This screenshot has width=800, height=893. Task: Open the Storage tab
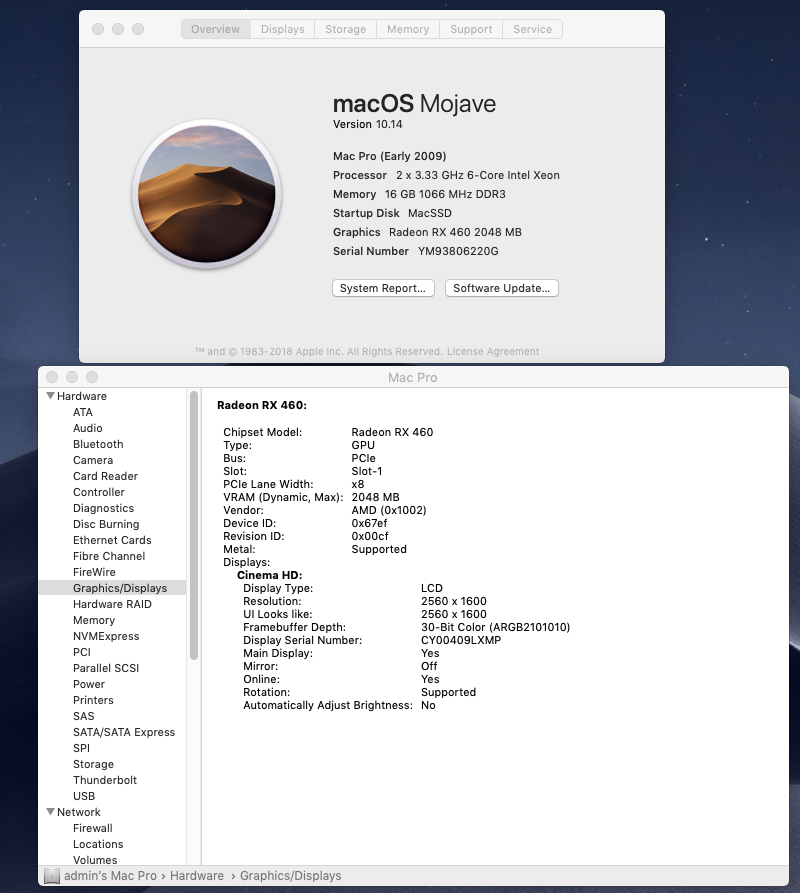point(346,29)
